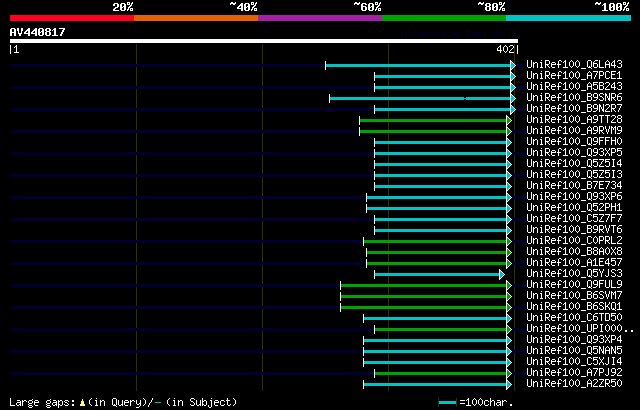This screenshot has width=640, height=410.
Task: Click the Large gaps legend text
Action: [x=42, y=403]
